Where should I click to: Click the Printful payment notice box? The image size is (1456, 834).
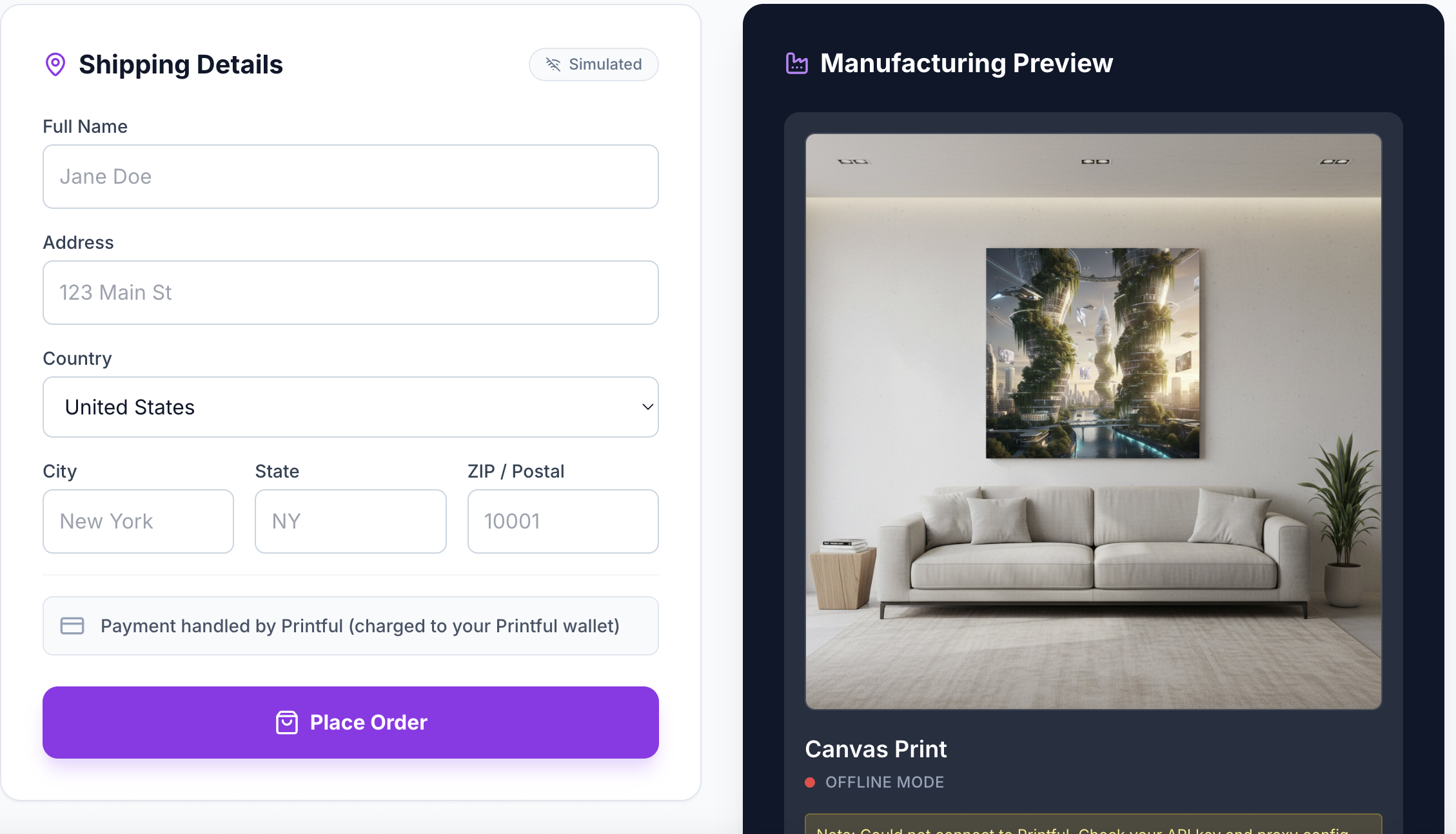pyautogui.click(x=351, y=626)
